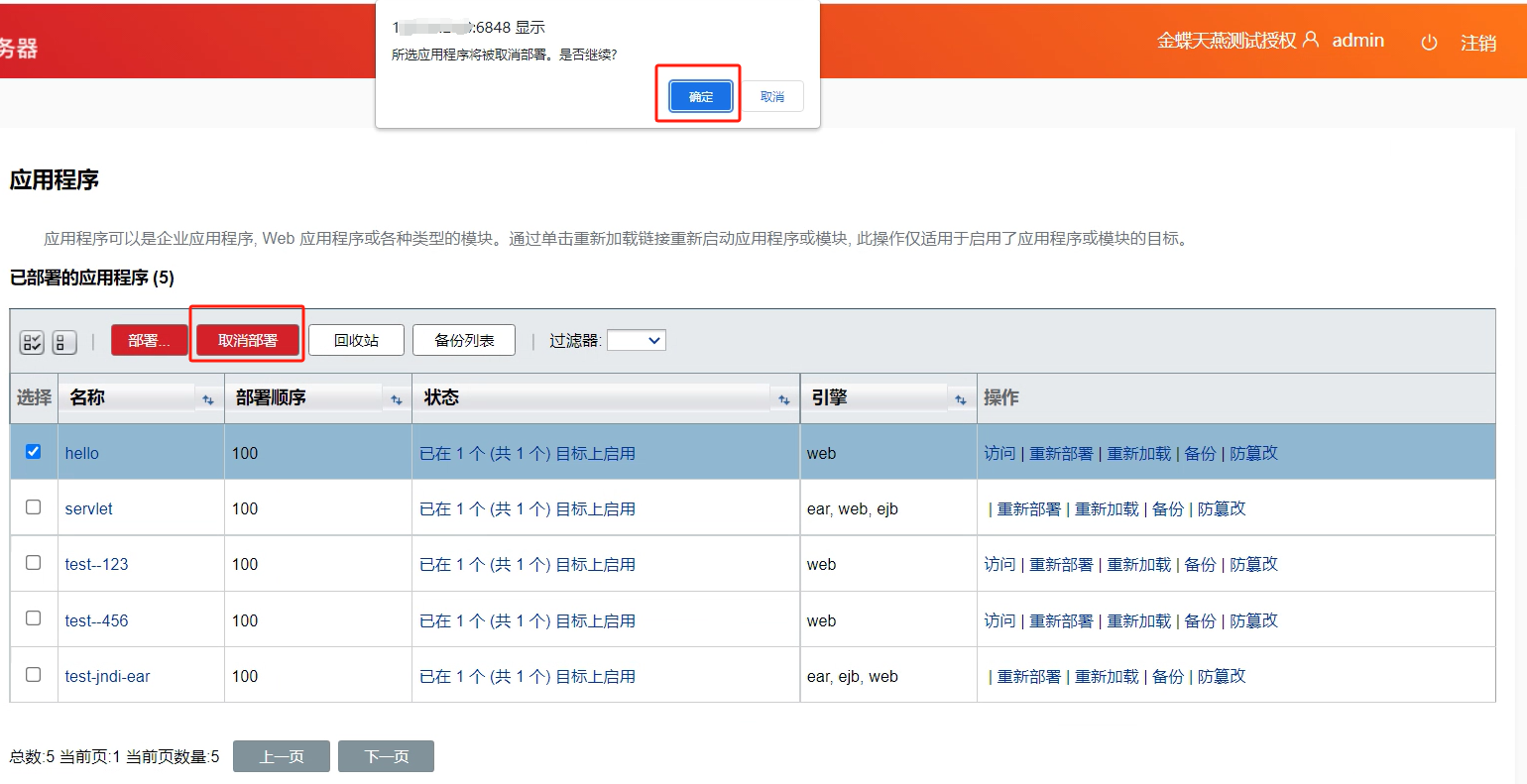Click the 部署顺序 column header
The width and height of the screenshot is (1527, 784).
point(271,397)
